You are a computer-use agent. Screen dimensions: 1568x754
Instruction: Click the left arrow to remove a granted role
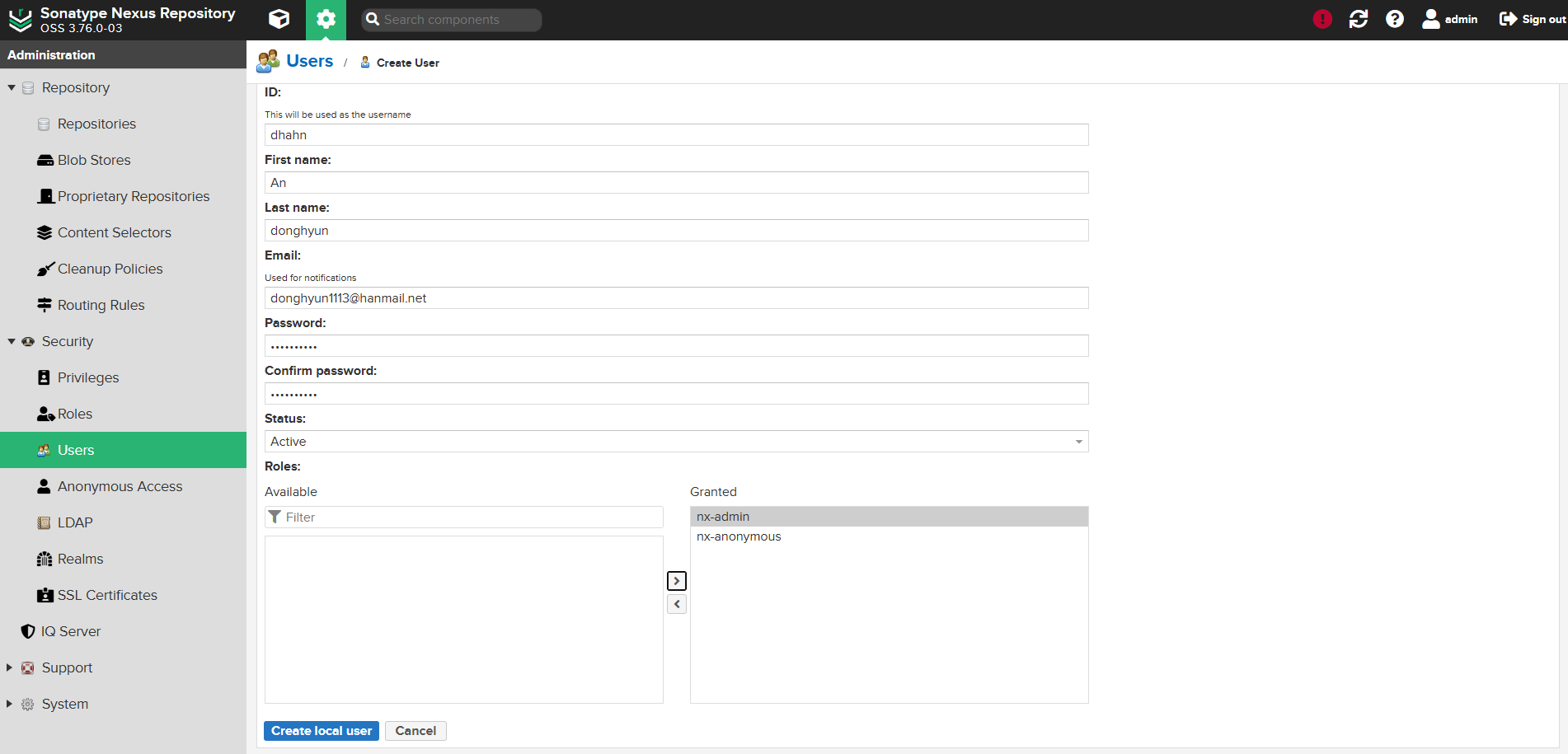tap(676, 604)
